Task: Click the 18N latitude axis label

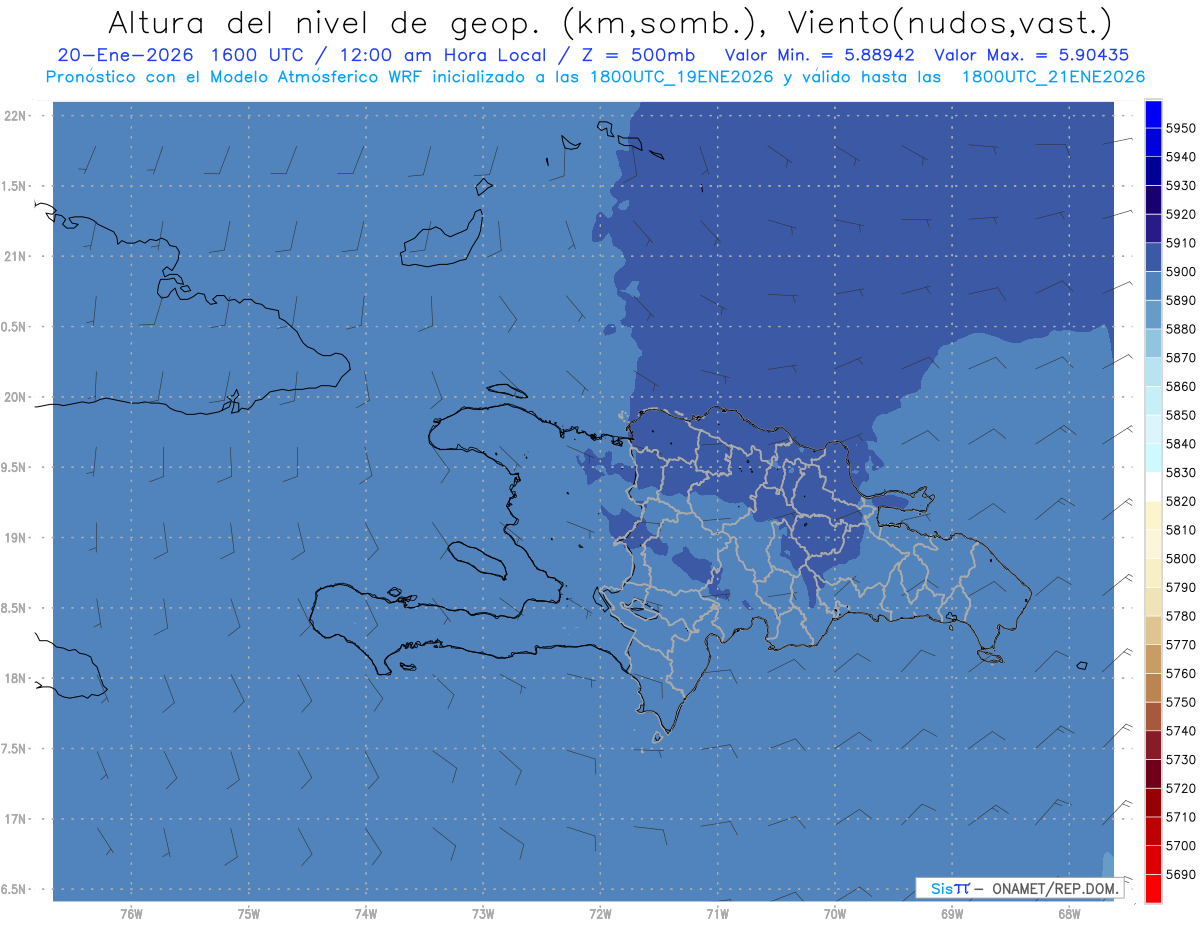Action: [x=15, y=678]
